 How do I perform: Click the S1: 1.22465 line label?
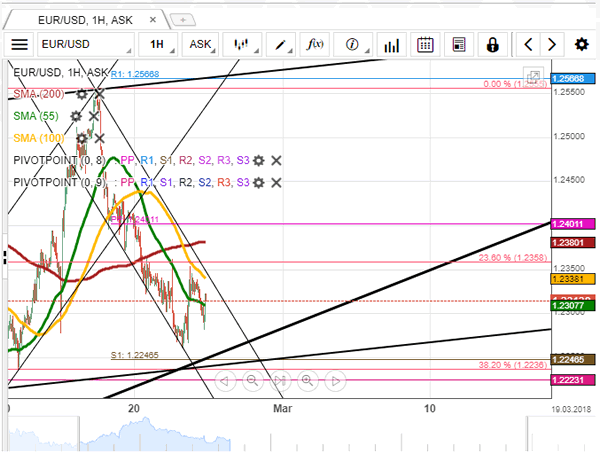click(x=134, y=355)
